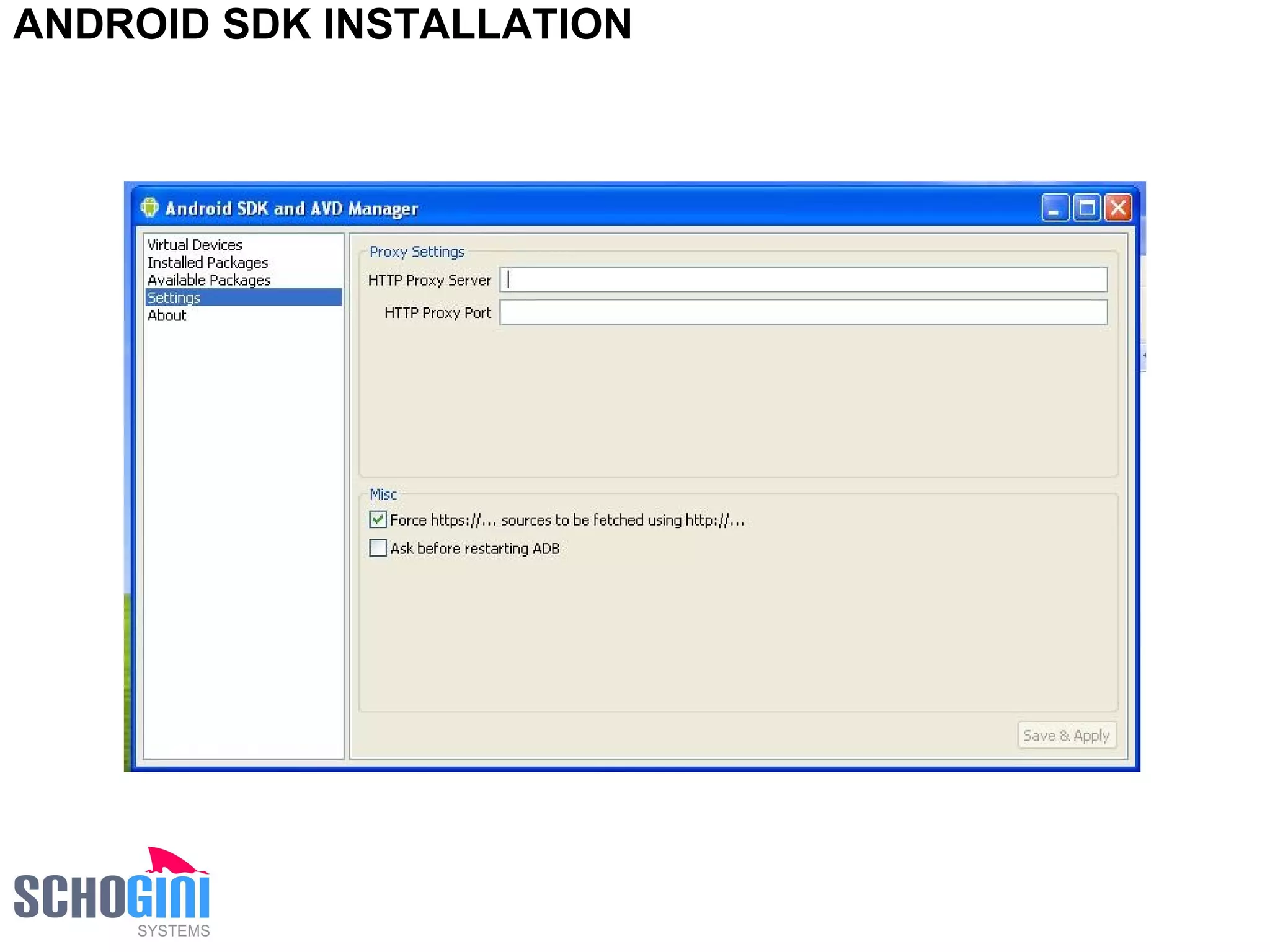This screenshot has width=1270, height=952.
Task: Select Installed Packages in the sidebar
Action: [x=208, y=262]
